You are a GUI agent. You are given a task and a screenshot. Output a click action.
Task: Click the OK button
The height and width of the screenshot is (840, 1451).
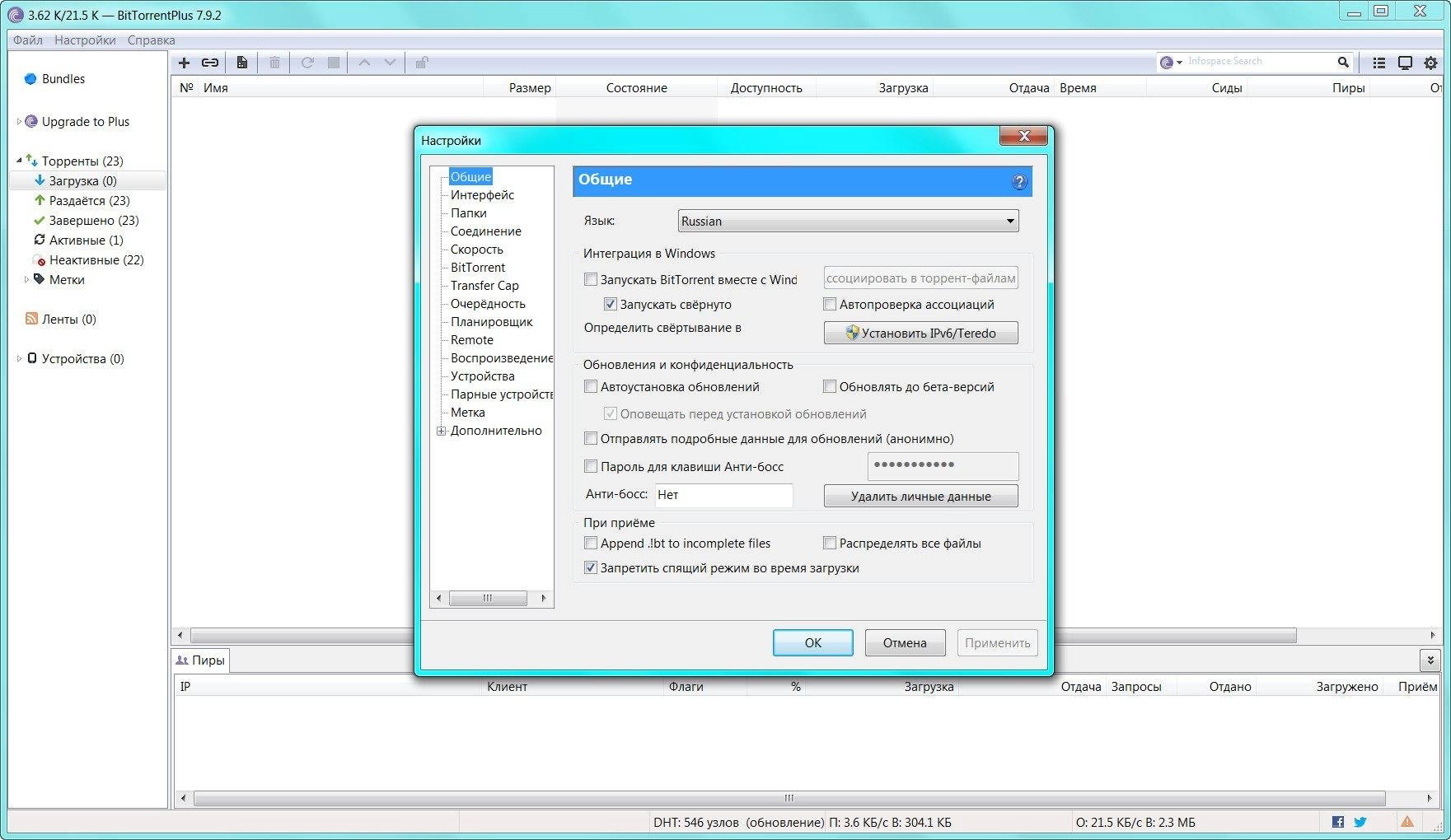tap(812, 643)
